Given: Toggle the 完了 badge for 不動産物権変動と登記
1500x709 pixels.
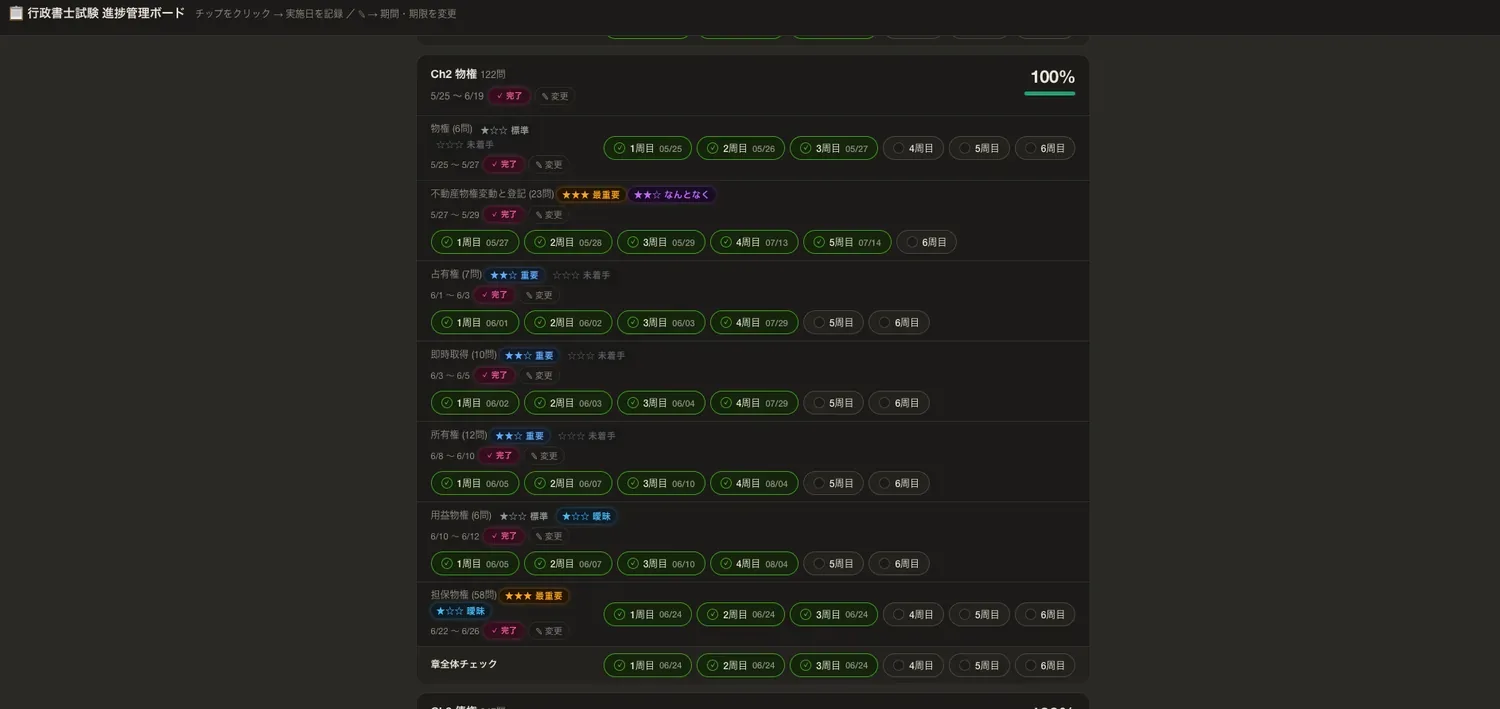Looking at the screenshot, I should pyautogui.click(x=504, y=214).
